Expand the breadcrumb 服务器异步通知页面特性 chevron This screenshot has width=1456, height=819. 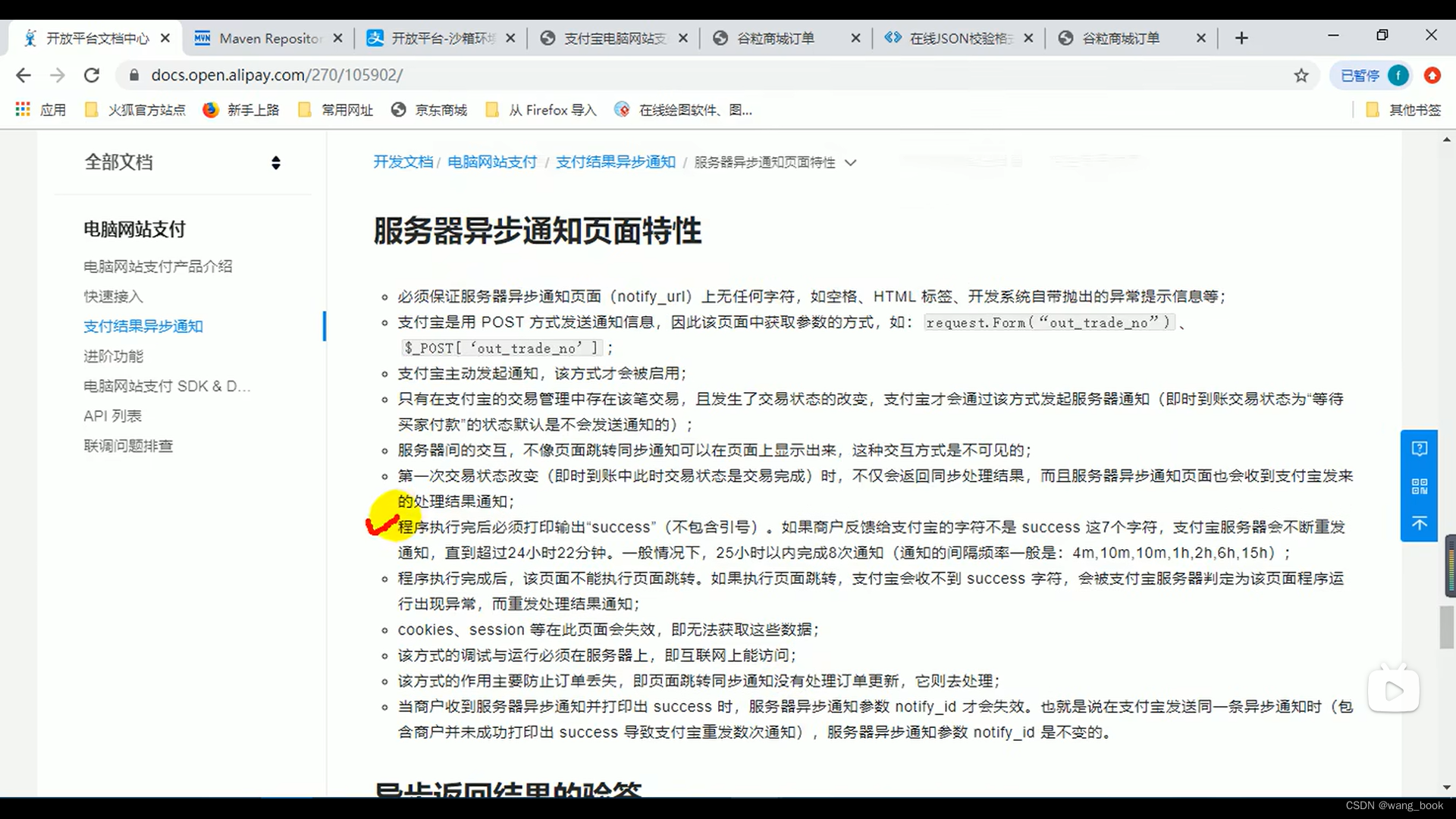click(851, 162)
